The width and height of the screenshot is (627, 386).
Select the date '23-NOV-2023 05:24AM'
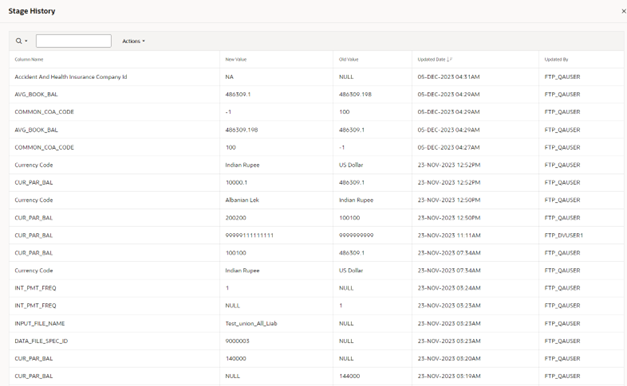pyautogui.click(x=449, y=288)
